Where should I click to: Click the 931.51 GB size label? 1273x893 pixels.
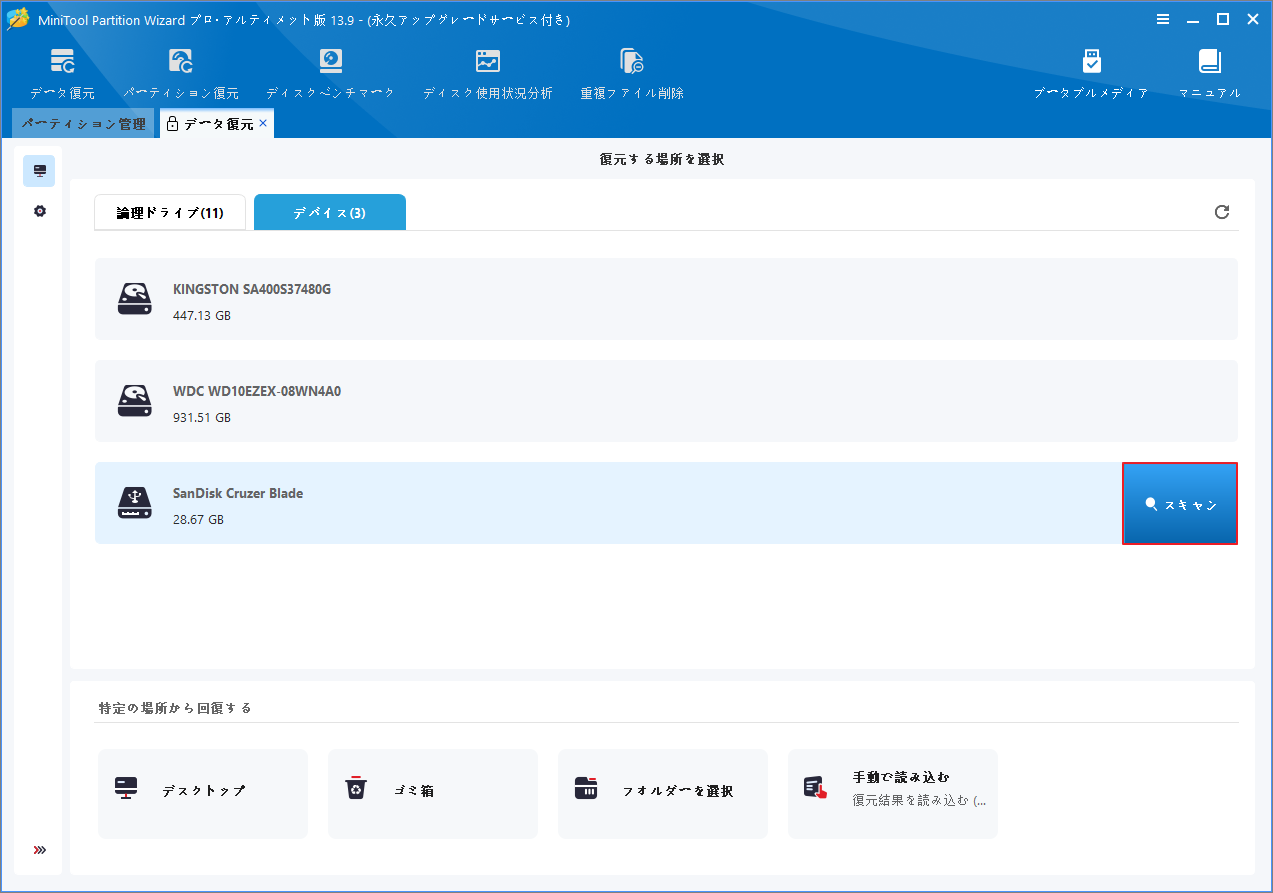click(x=202, y=417)
